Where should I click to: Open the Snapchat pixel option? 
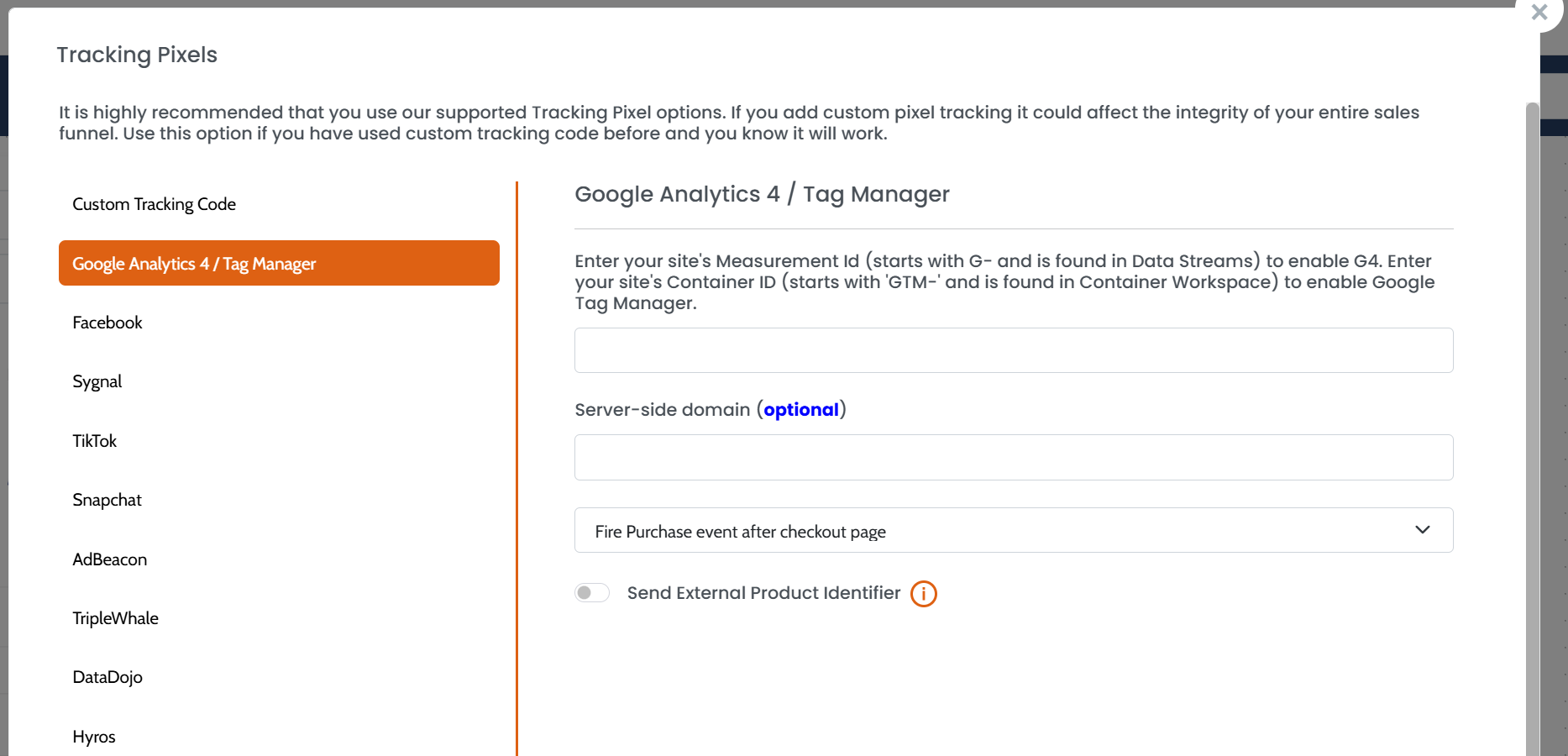tap(108, 500)
